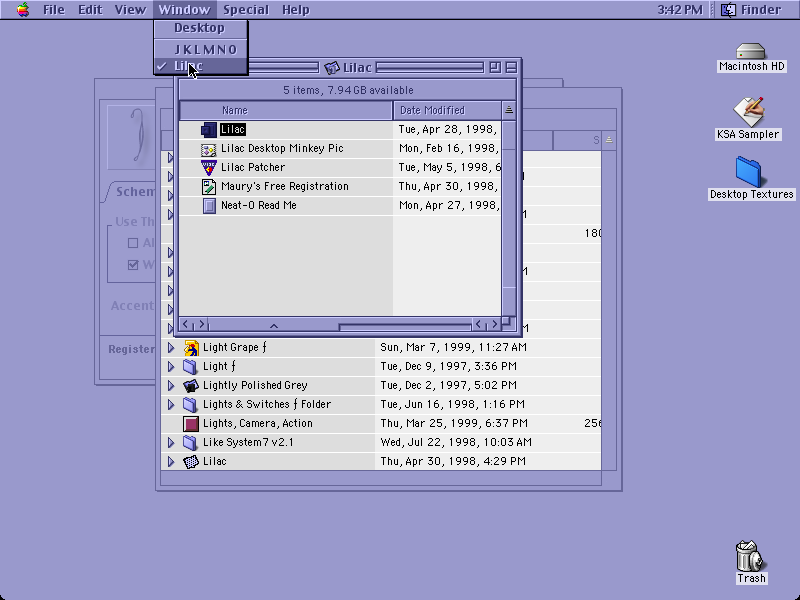Image resolution: width=800 pixels, height=600 pixels.
Task: Click the Lilac Patcher file name
Action: coord(253,167)
